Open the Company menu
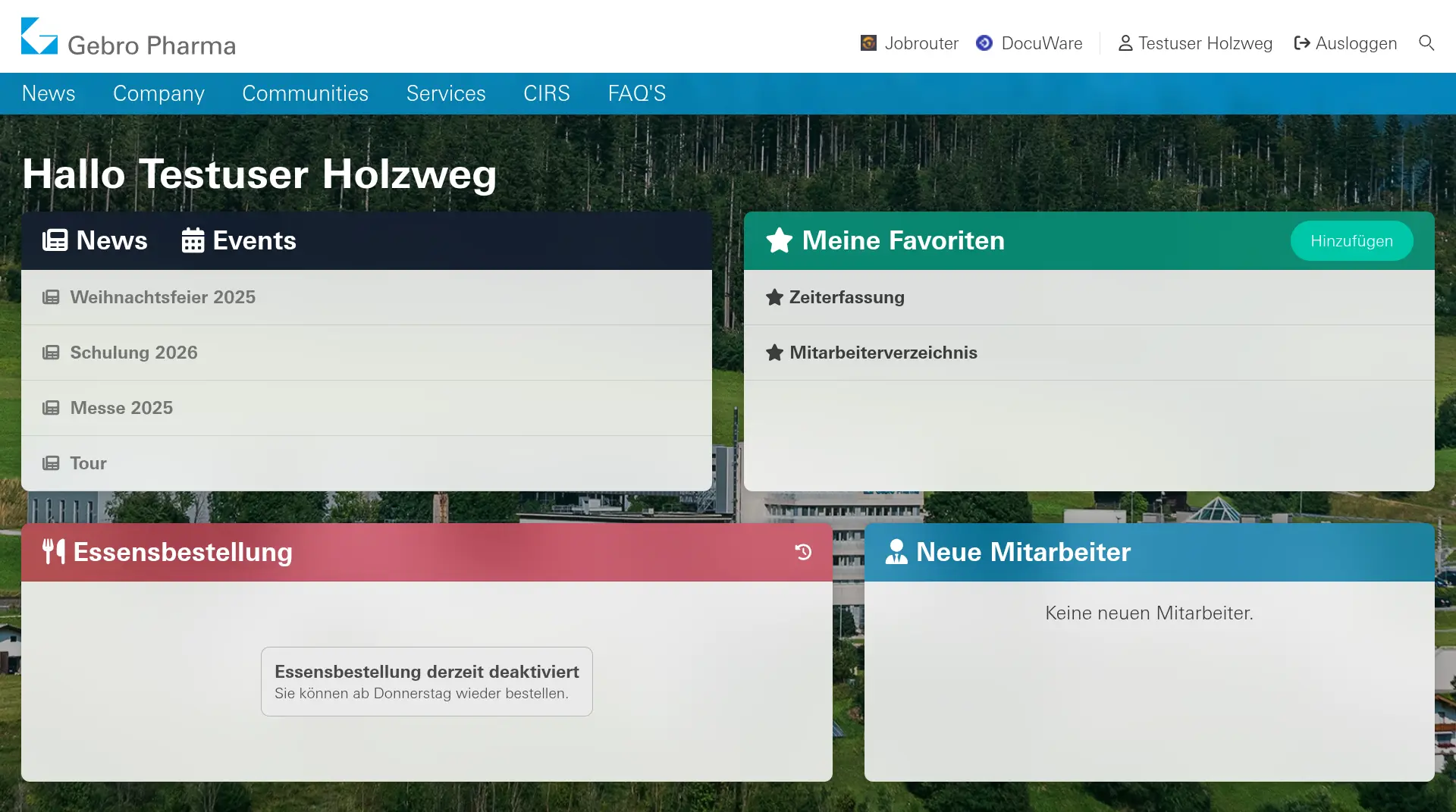This screenshot has height=812, width=1456. (158, 93)
